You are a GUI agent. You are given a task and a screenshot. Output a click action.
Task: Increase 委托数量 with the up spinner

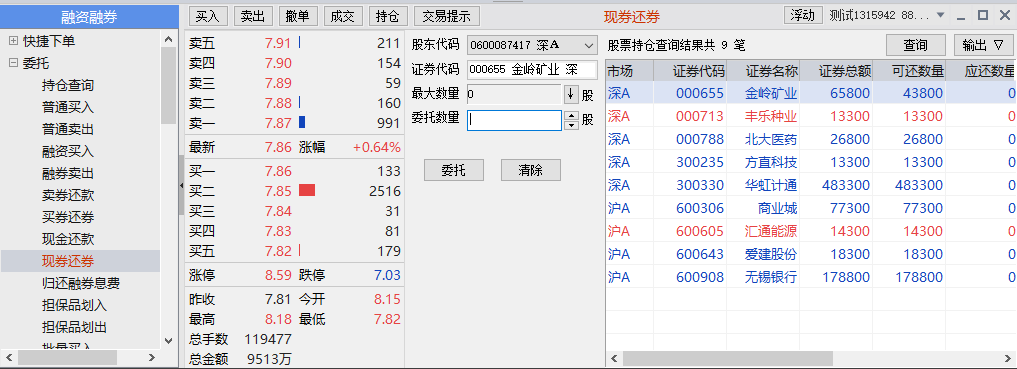(x=571, y=115)
